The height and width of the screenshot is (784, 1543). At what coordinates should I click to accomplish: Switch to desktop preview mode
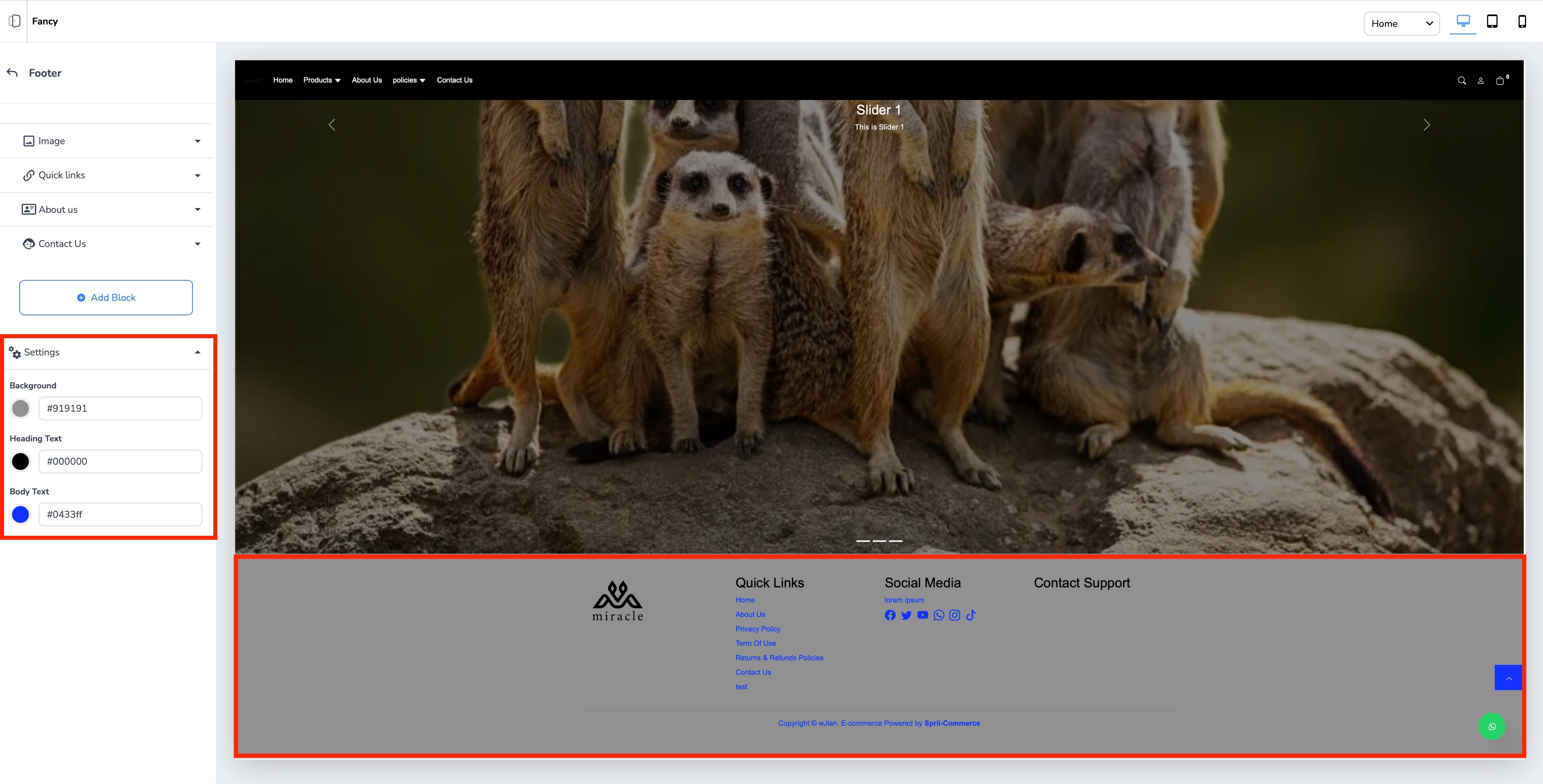(x=1463, y=22)
